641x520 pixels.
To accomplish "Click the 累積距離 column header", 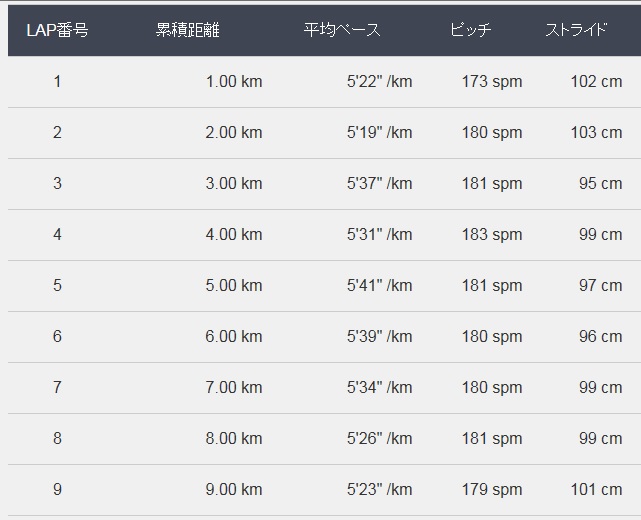I will click(188, 30).
